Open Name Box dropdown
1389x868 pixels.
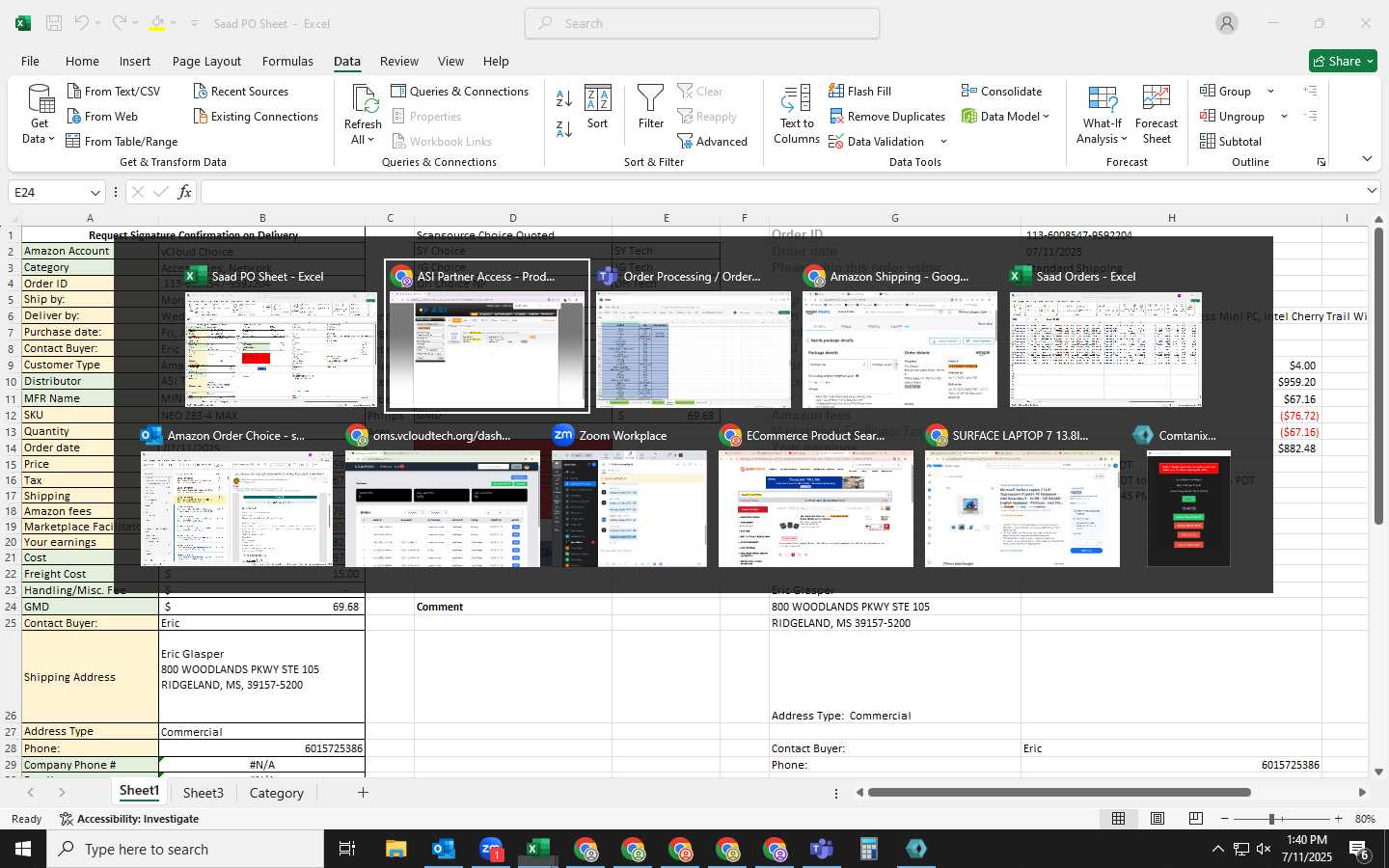95,192
